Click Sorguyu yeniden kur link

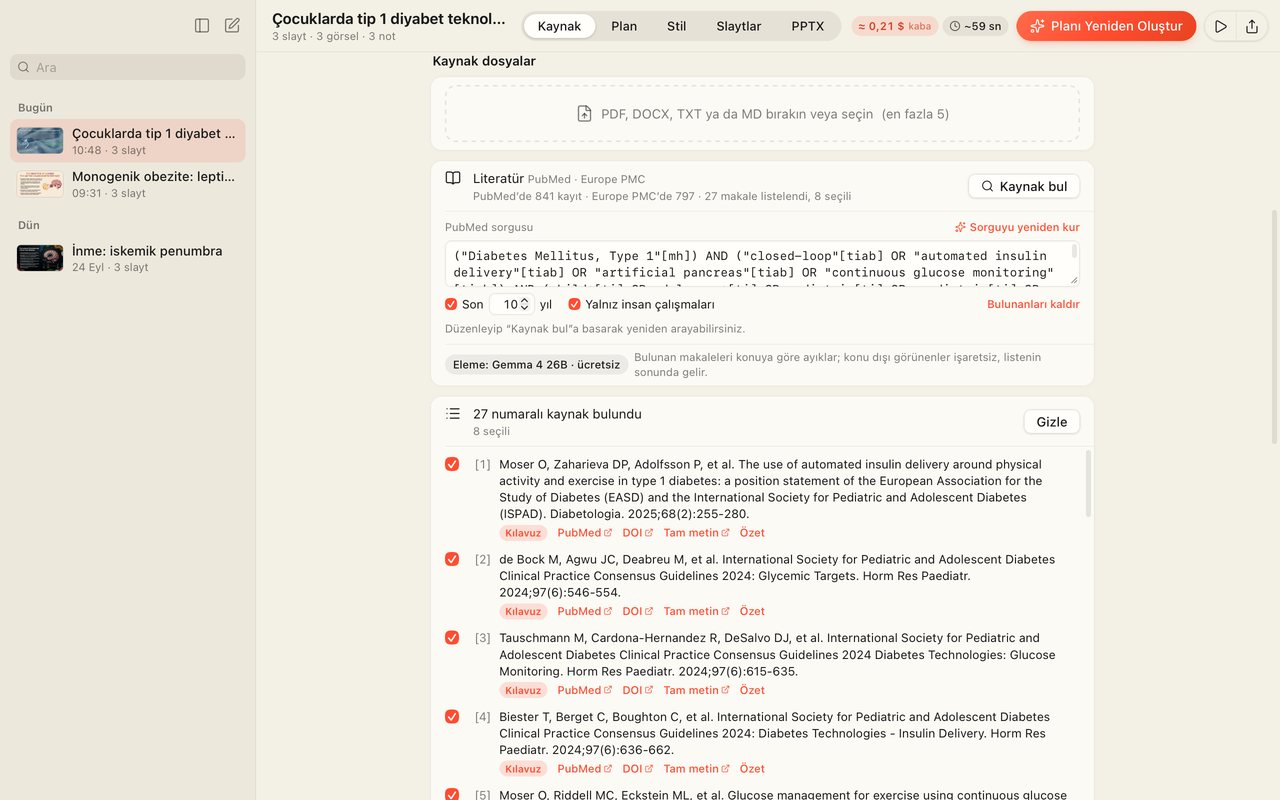point(1017,227)
